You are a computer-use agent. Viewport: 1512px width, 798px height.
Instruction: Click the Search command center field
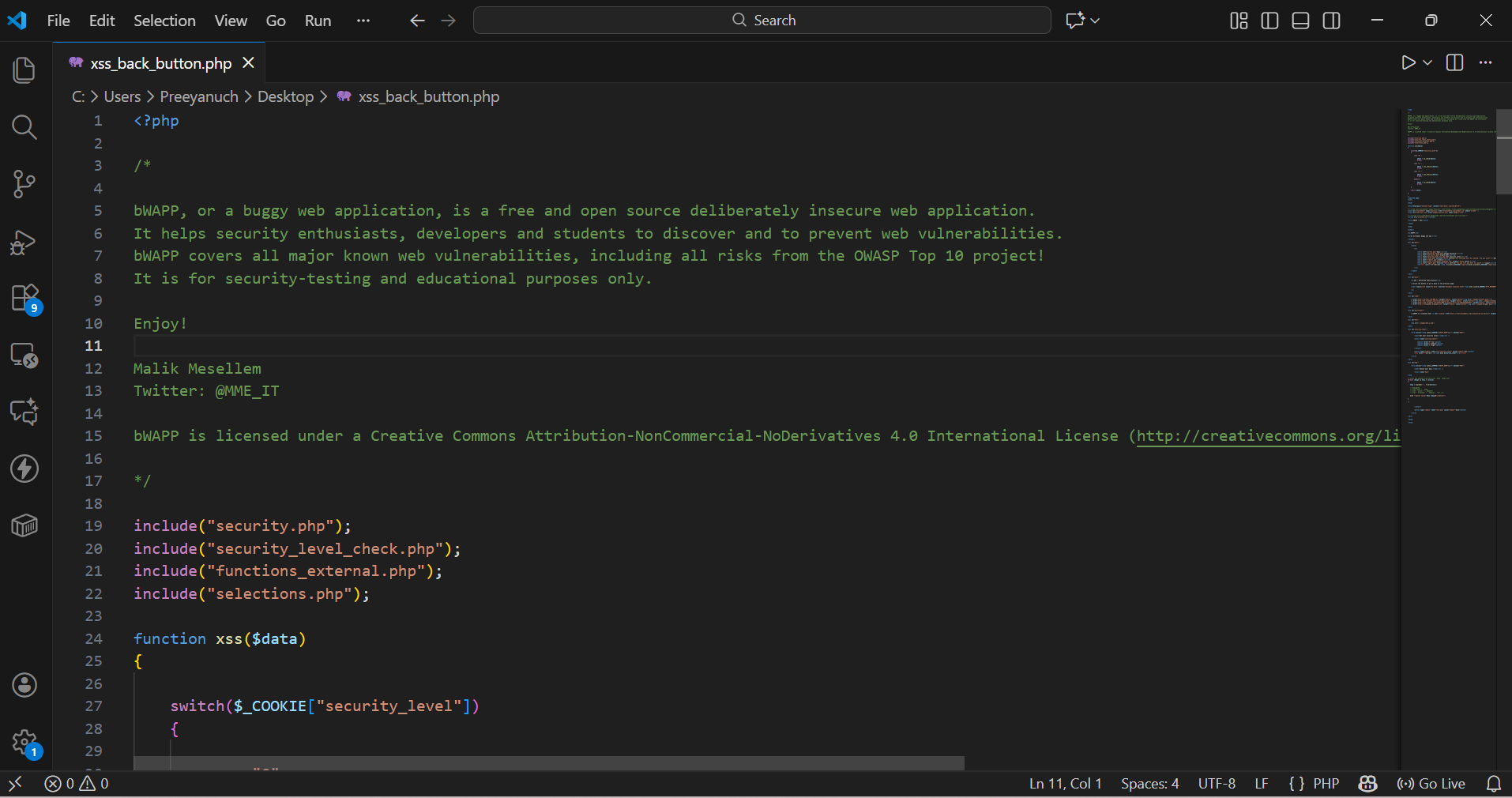[x=762, y=21]
